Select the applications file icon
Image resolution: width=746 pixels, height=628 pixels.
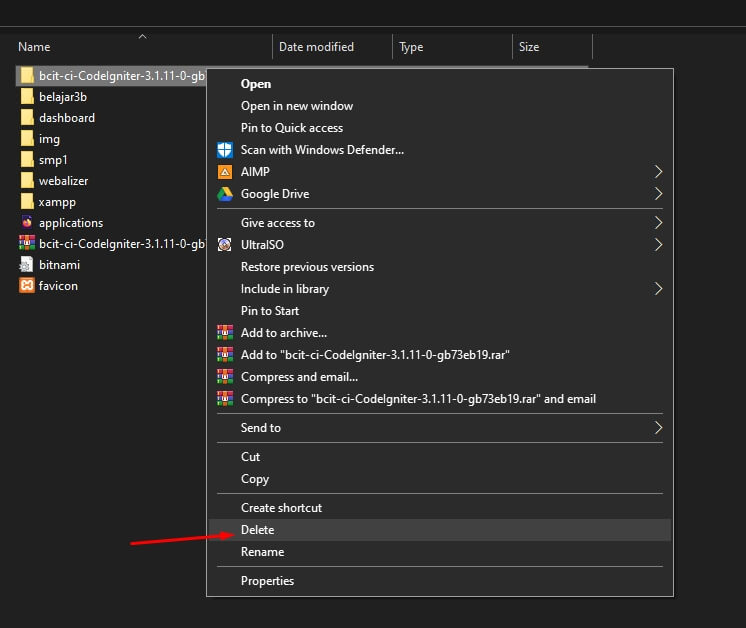pos(27,223)
